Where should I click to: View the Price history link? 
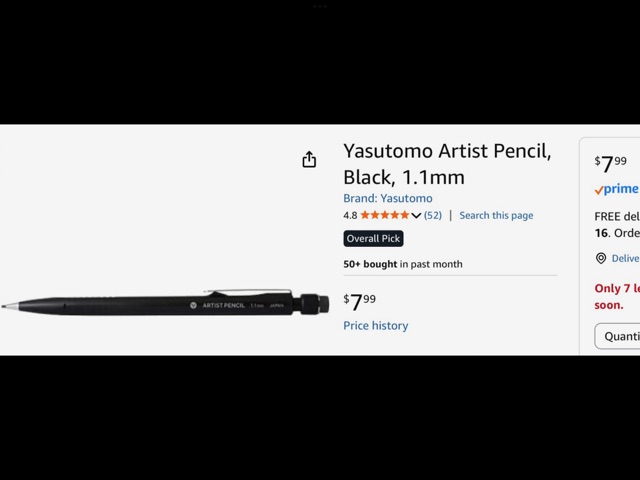click(x=376, y=326)
